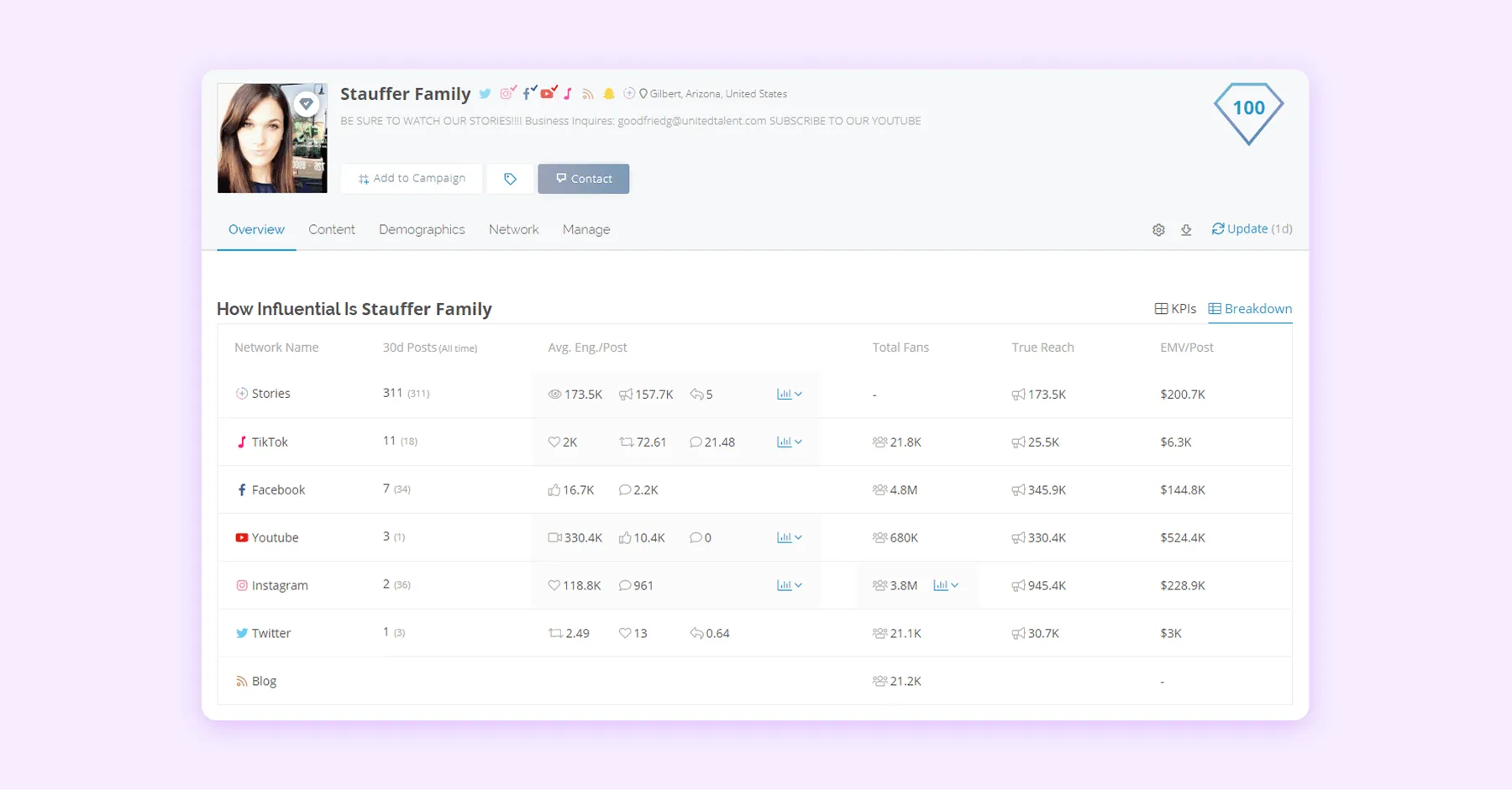
Task: Click the True Reach column header
Action: point(1042,348)
